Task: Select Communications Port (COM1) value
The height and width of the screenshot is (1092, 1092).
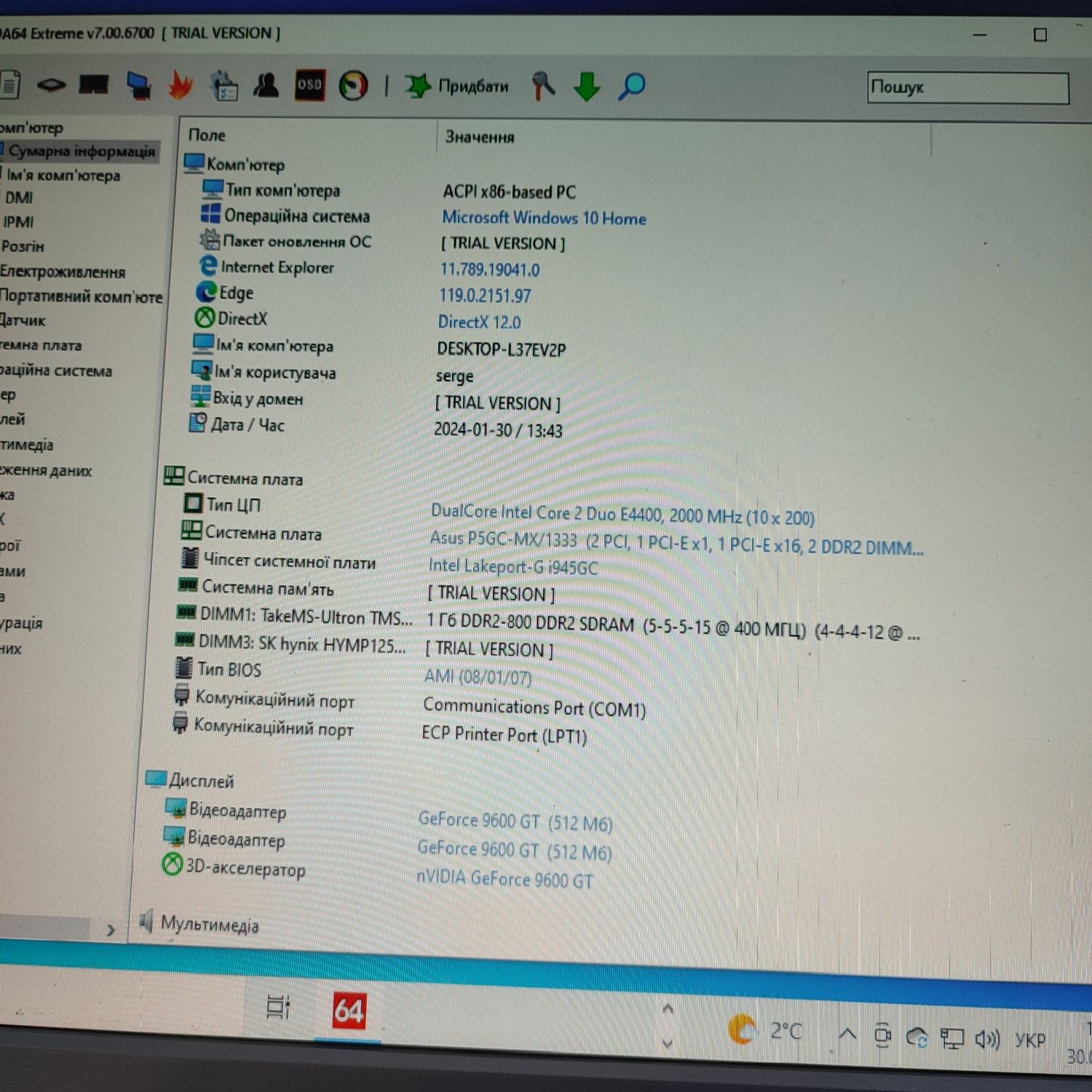Action: click(534, 707)
